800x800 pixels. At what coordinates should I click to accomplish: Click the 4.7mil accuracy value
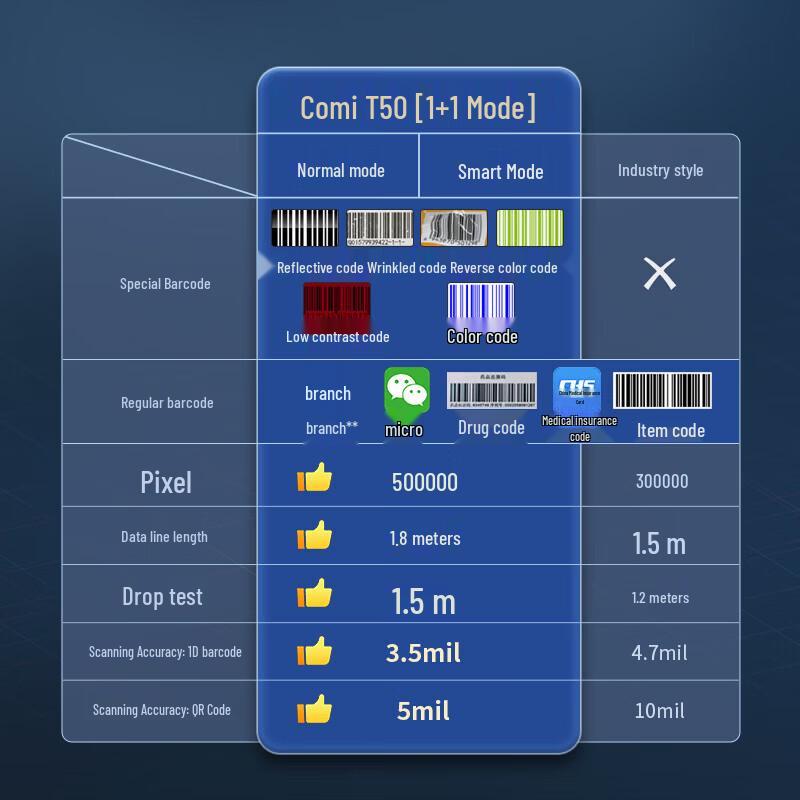(x=659, y=653)
